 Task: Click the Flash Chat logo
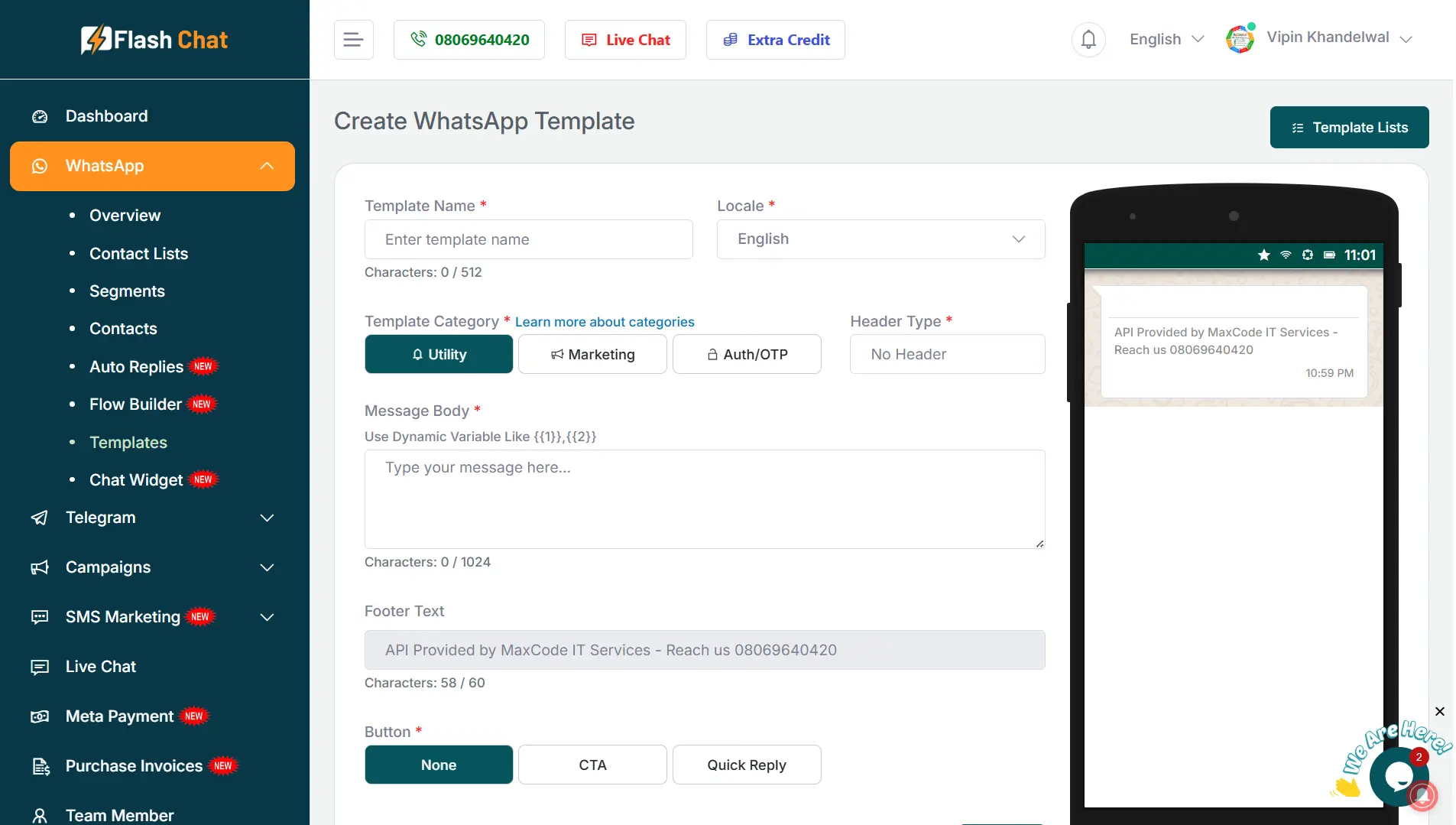click(154, 40)
